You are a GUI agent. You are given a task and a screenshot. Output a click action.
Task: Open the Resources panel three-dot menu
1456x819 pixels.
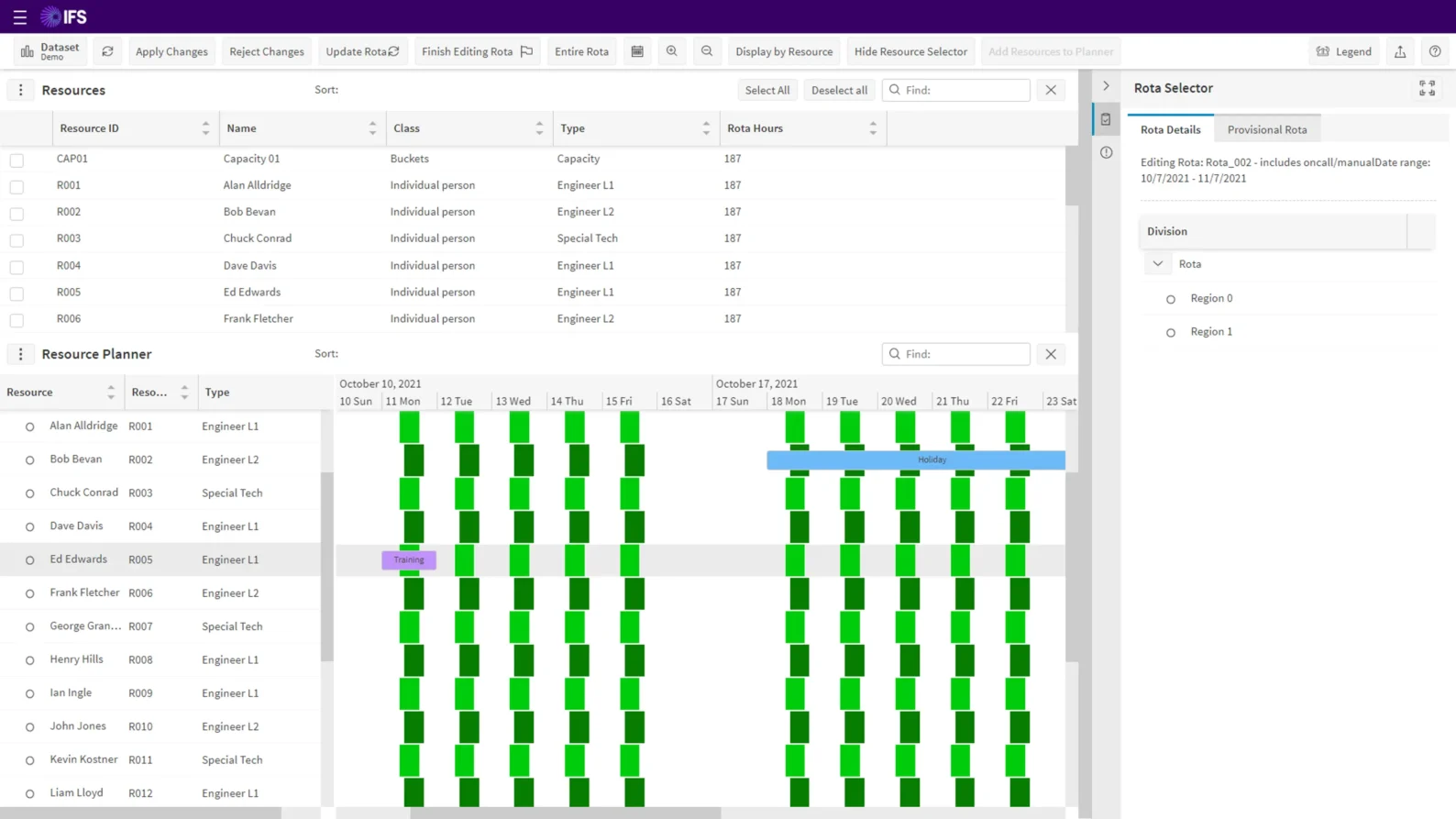click(x=20, y=90)
